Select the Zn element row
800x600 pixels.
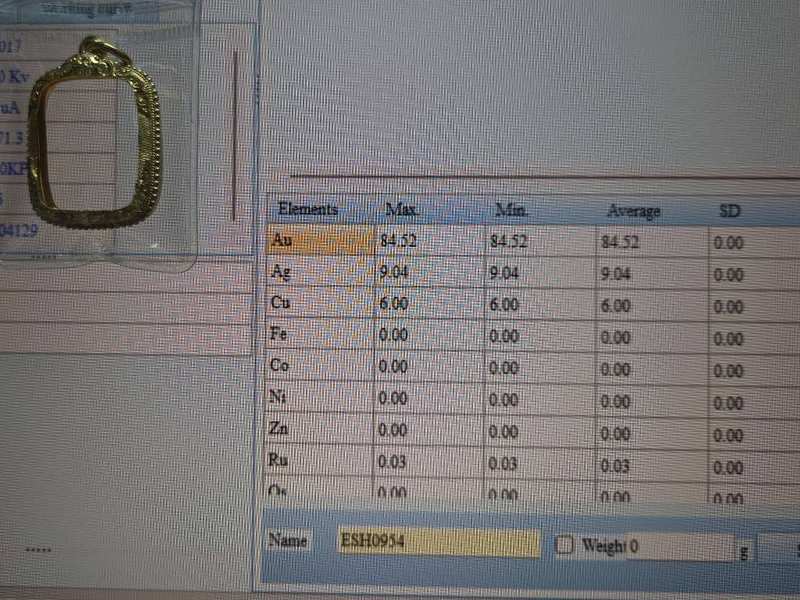tap(319, 428)
